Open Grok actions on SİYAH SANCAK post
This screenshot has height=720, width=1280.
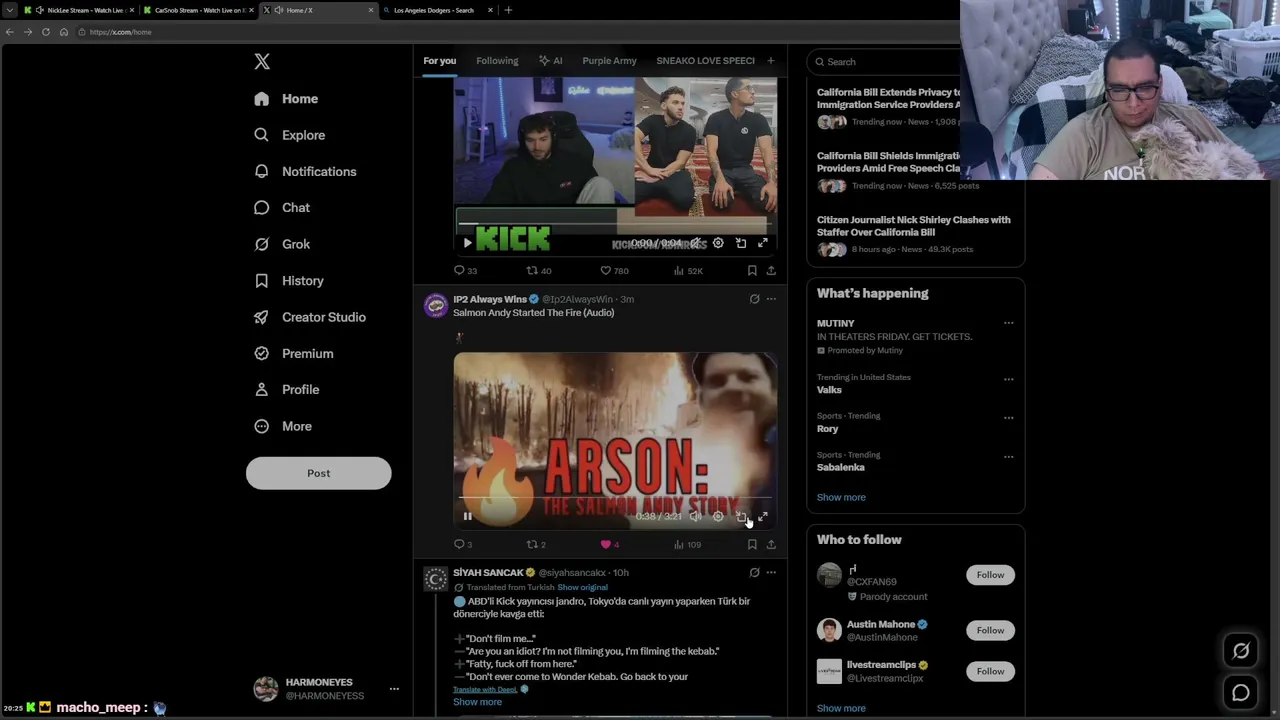click(754, 573)
